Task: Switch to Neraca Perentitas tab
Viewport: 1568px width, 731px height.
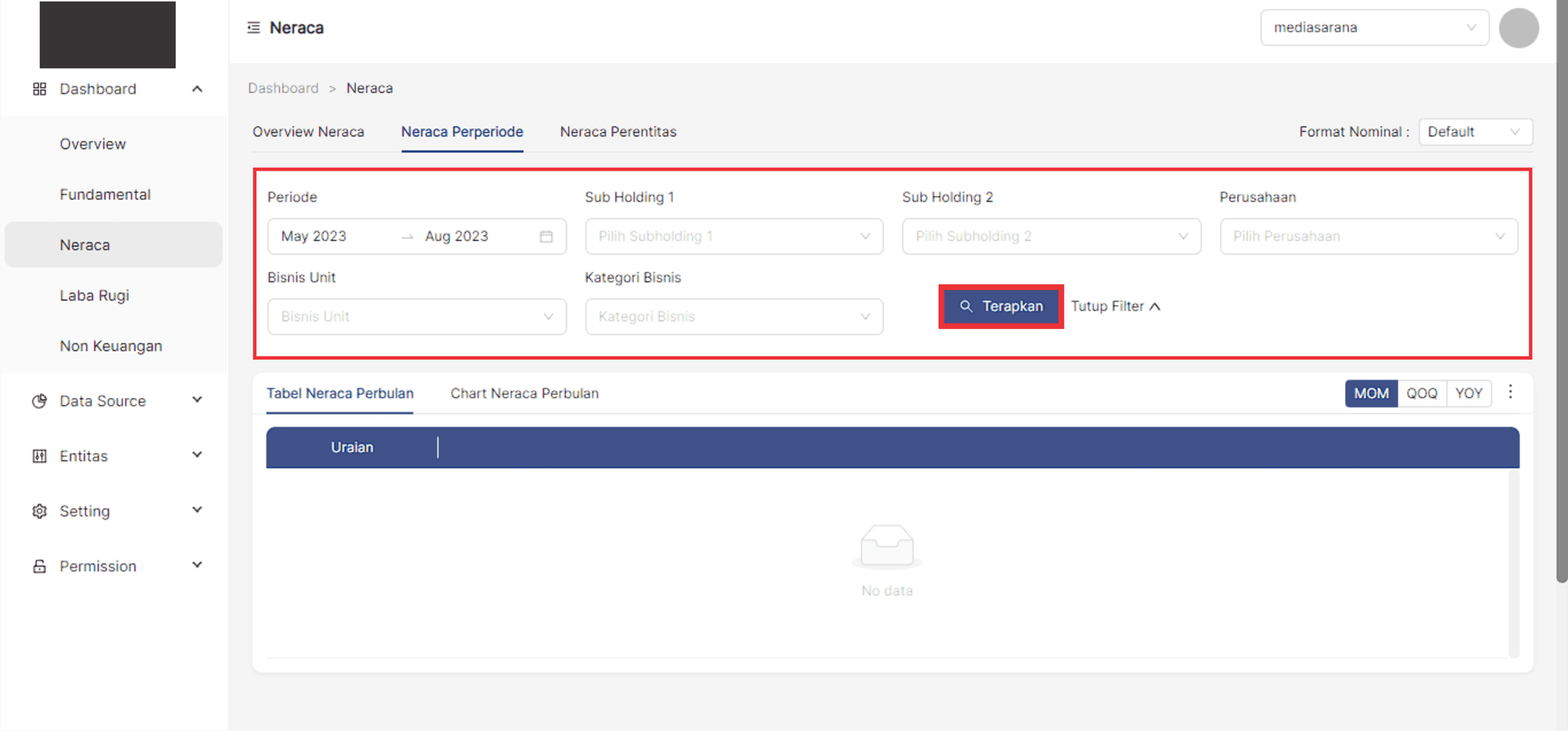Action: (x=618, y=132)
